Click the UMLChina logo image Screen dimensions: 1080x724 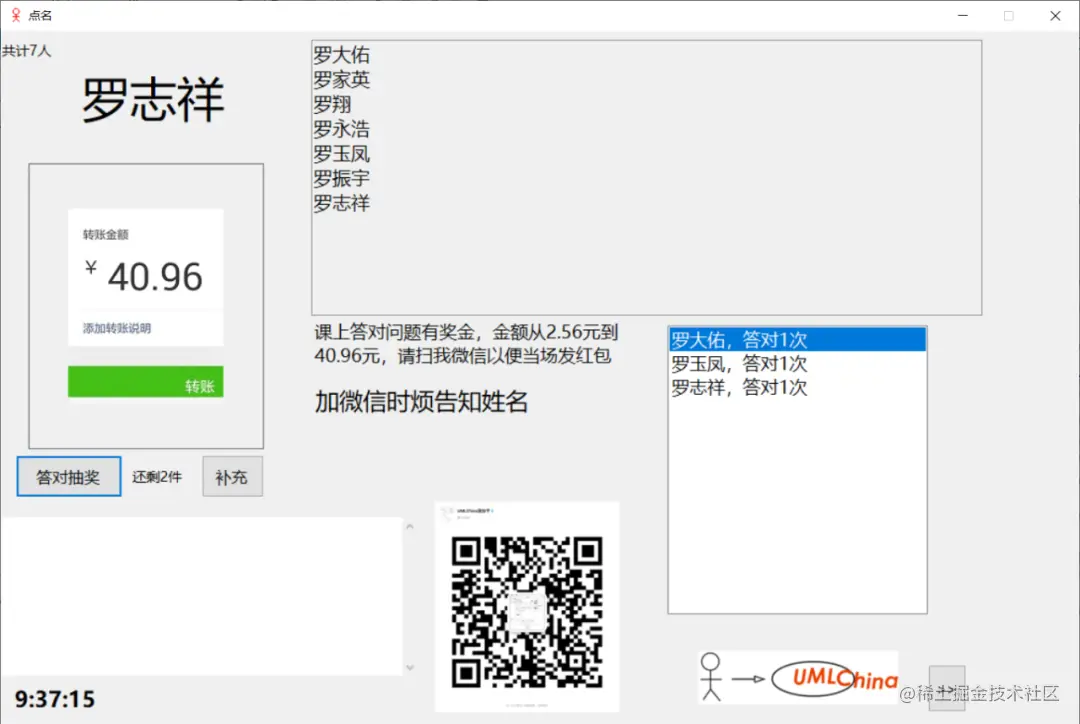tap(798, 678)
